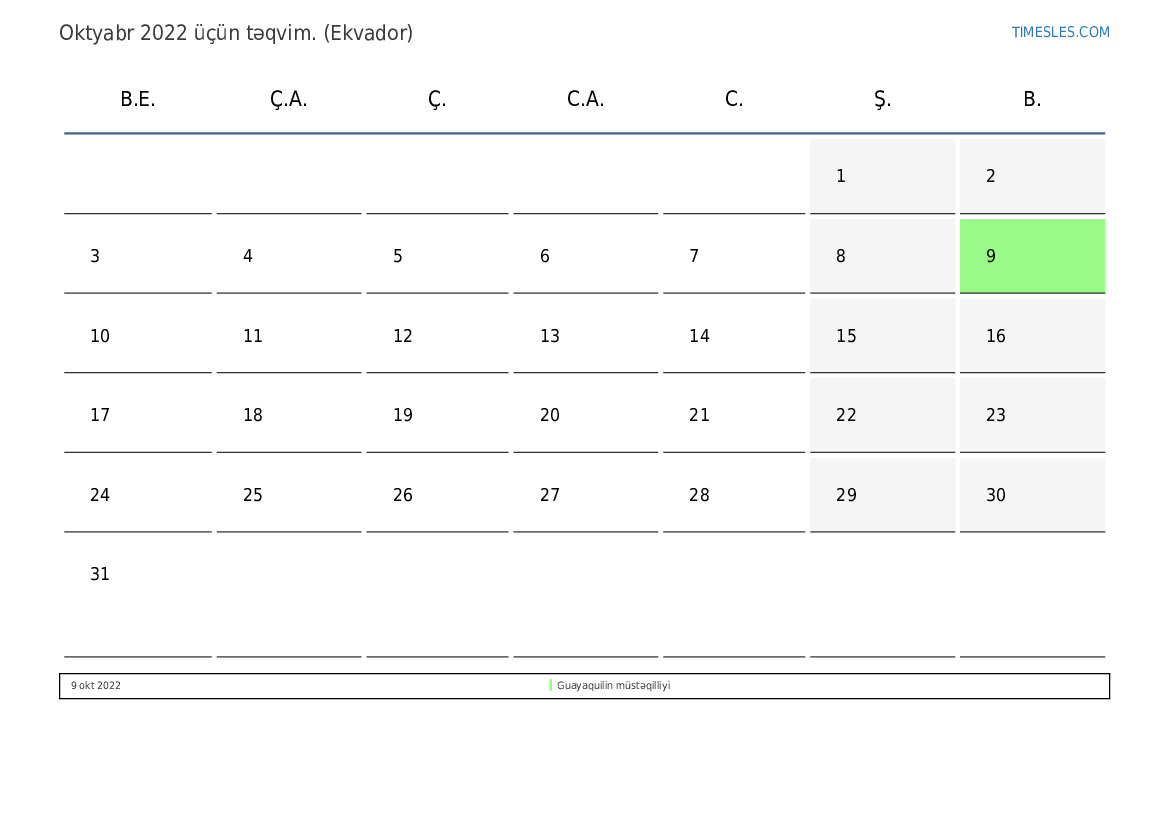
Task: Select date 12 in the calendar grid
Action: (437, 336)
